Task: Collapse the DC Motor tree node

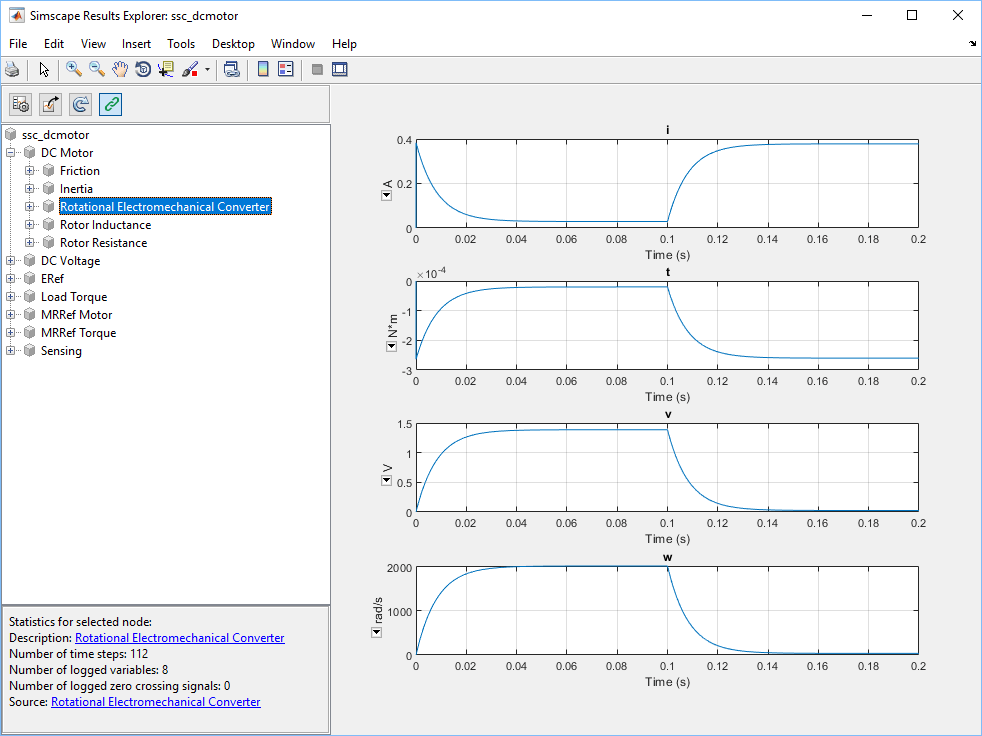Action: pyautogui.click(x=11, y=153)
